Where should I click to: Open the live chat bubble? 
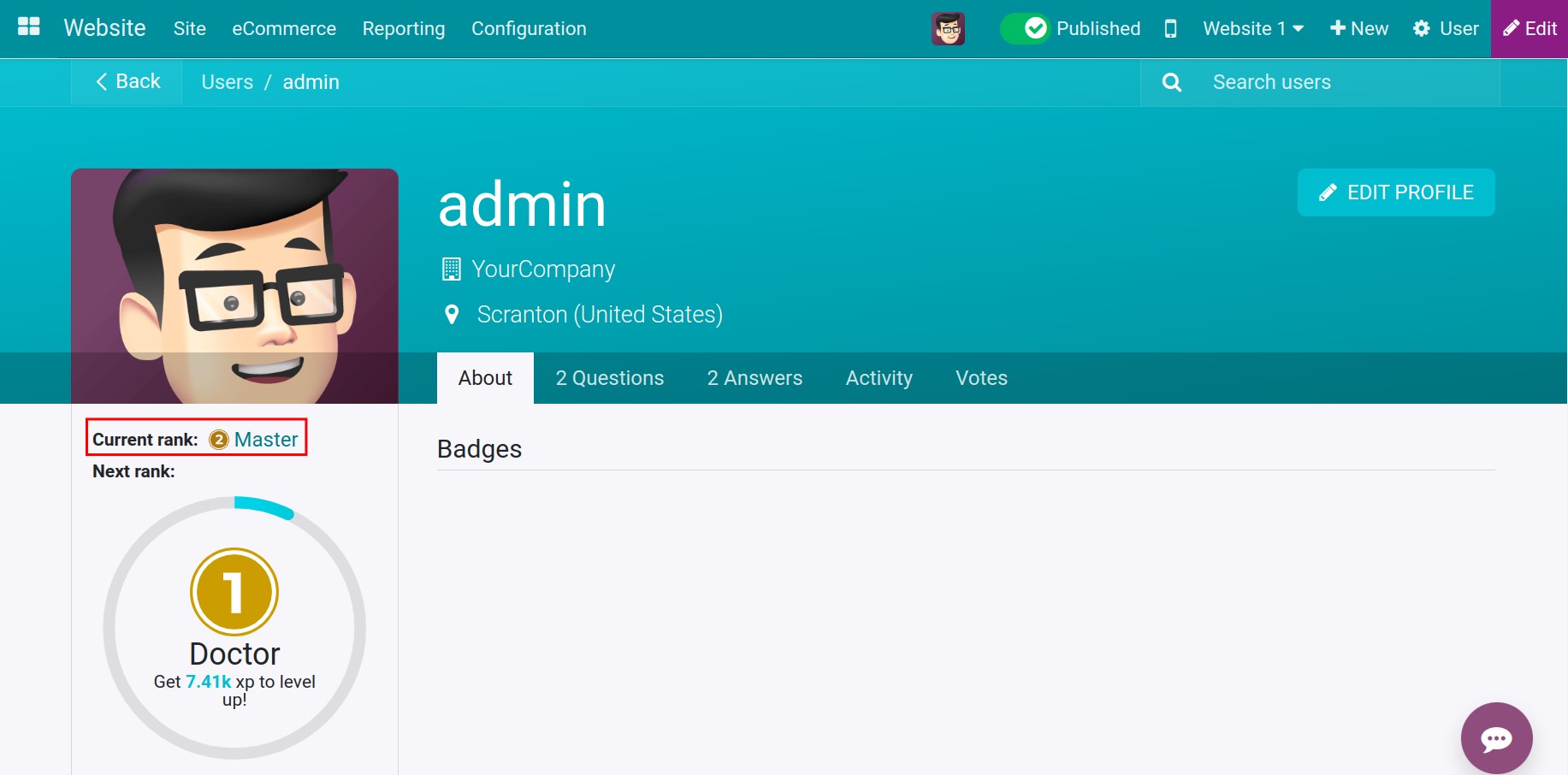1496,738
